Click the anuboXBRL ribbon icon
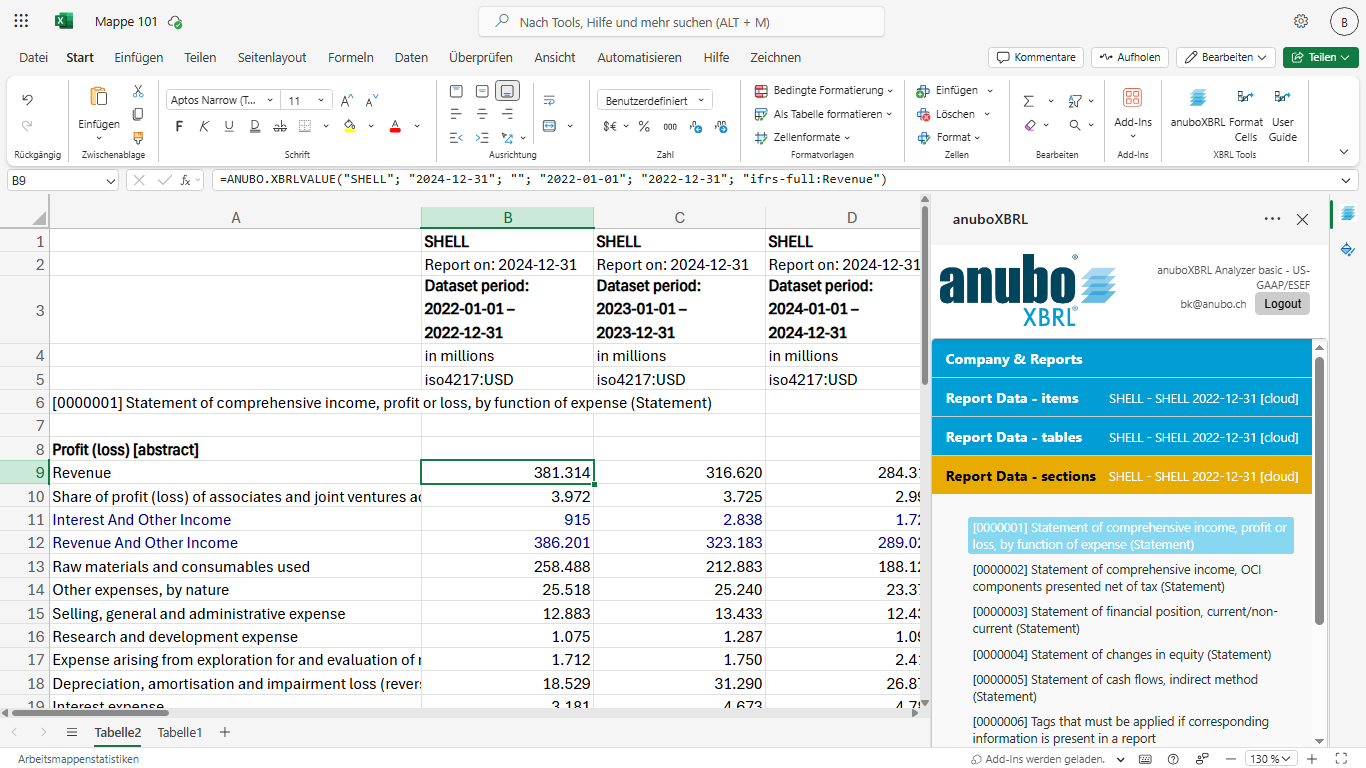This screenshot has height=768, width=1366. click(1198, 98)
